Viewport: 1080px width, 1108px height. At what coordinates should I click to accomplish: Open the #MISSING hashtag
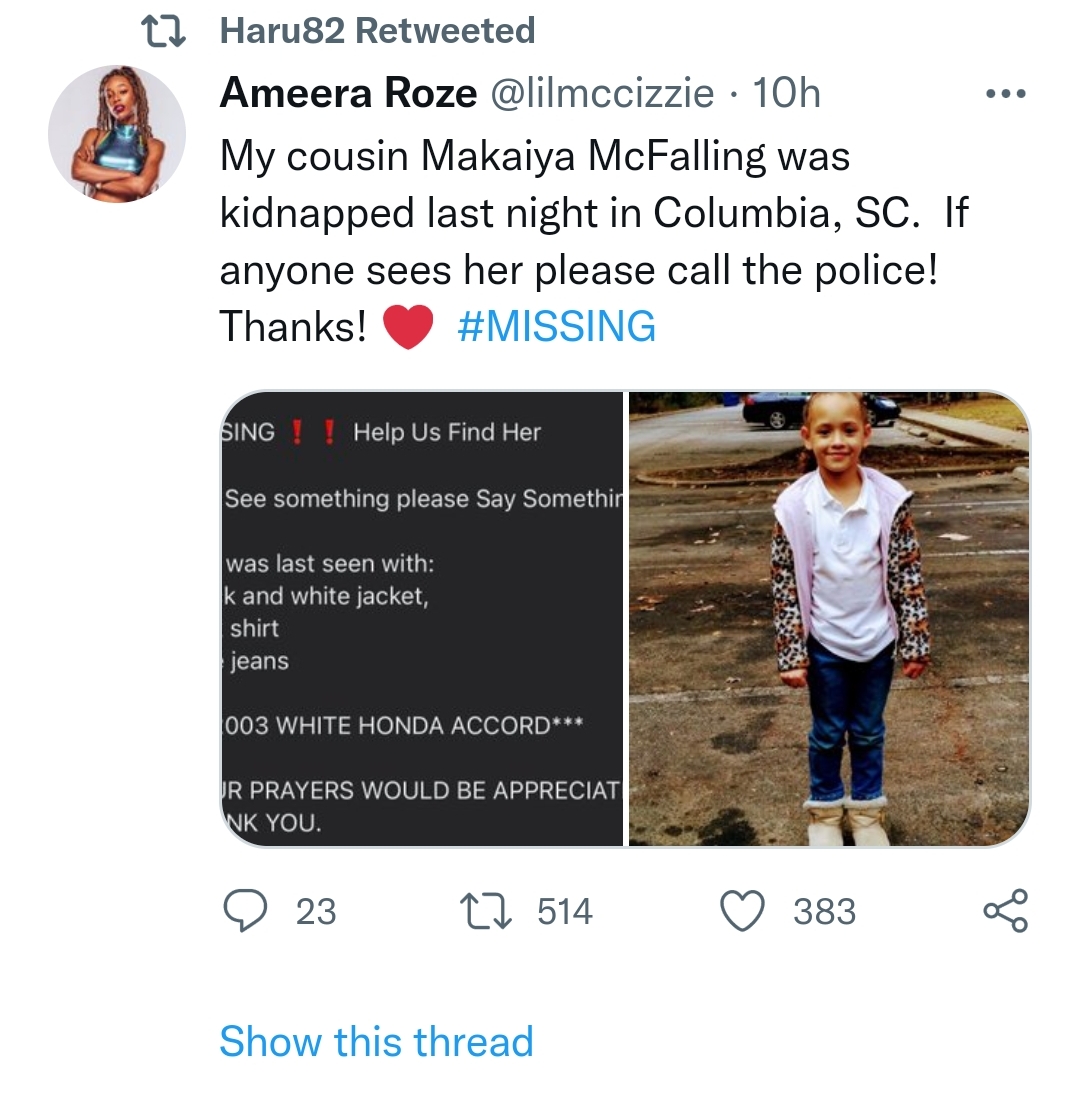coord(556,326)
